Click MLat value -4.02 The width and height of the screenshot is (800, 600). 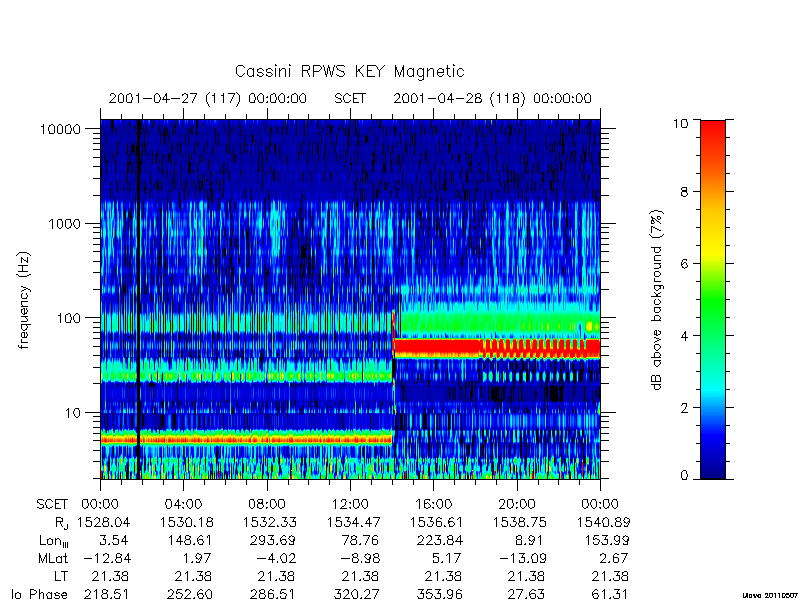[278, 558]
